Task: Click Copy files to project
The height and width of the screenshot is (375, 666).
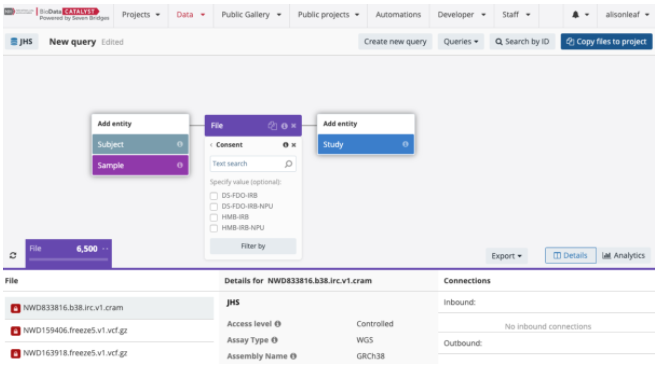Action: [607, 42]
